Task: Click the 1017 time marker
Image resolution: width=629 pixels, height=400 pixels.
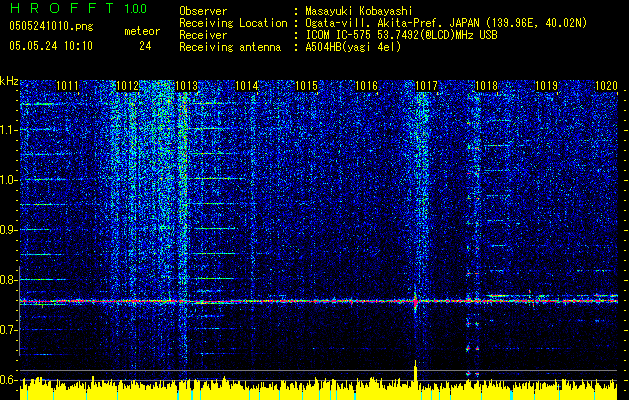Action: click(x=426, y=86)
